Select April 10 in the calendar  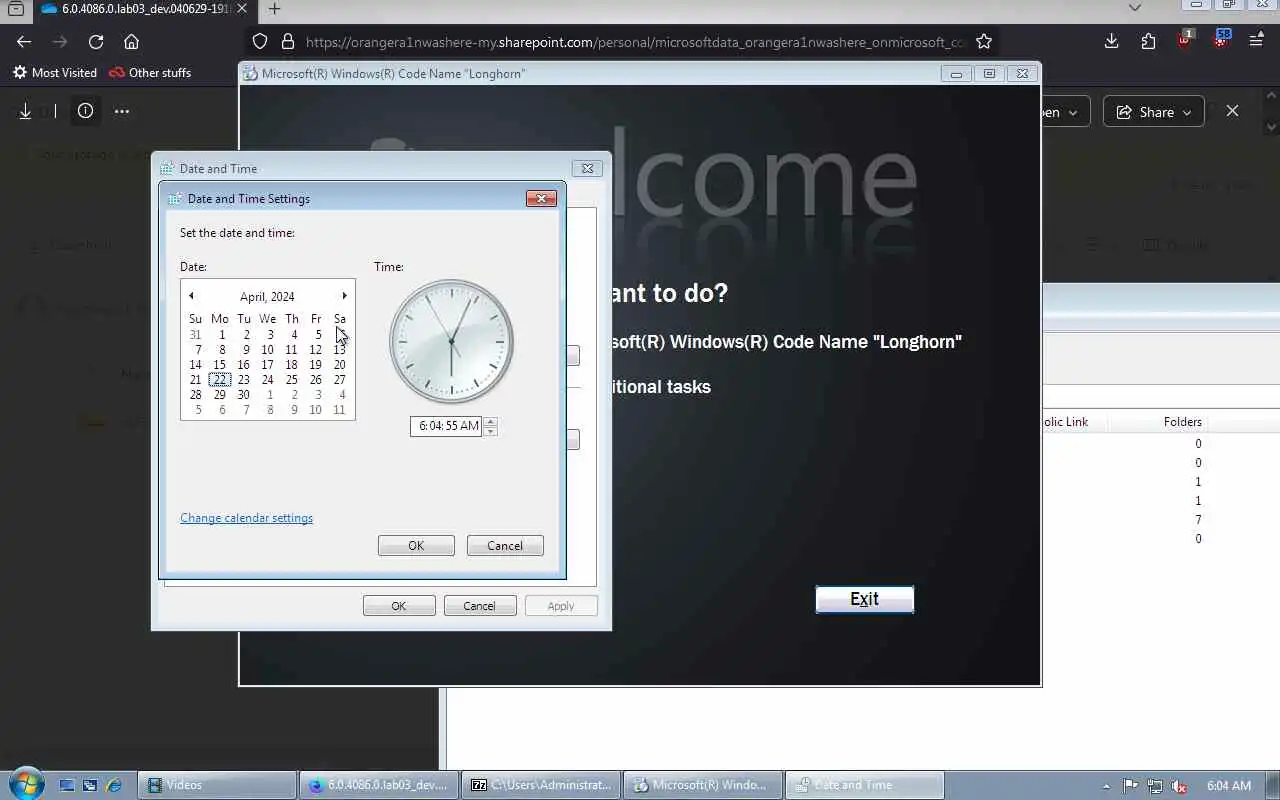(267, 350)
